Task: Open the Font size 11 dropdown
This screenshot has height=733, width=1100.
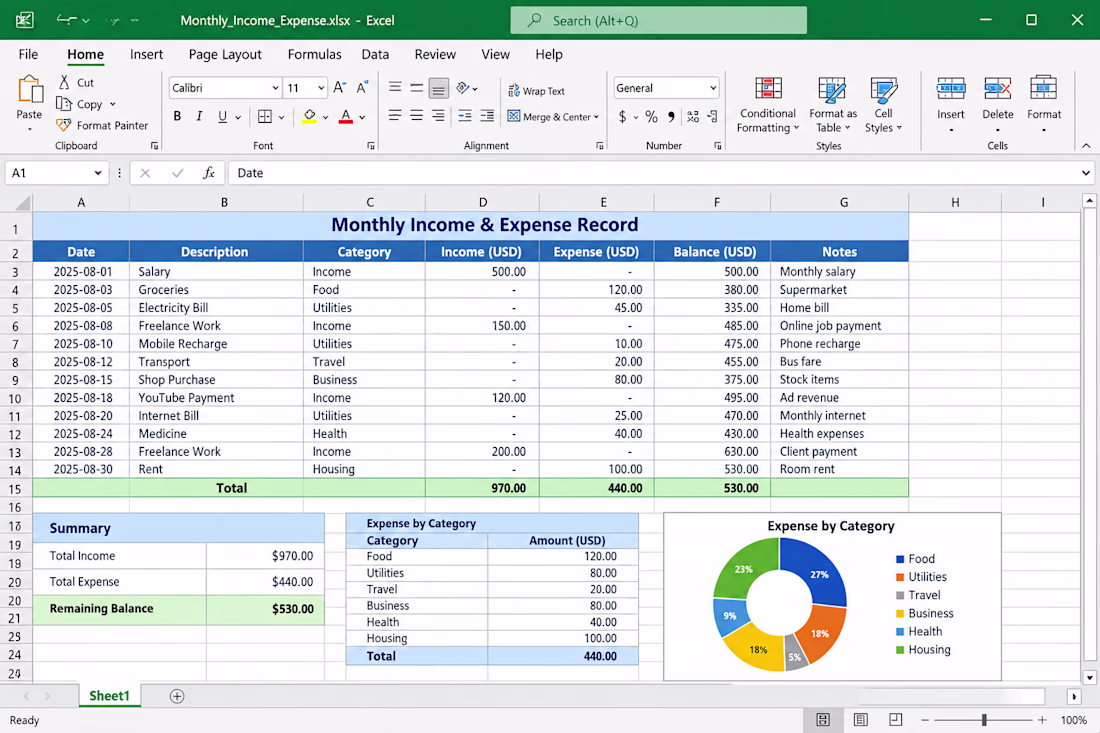Action: click(x=321, y=88)
